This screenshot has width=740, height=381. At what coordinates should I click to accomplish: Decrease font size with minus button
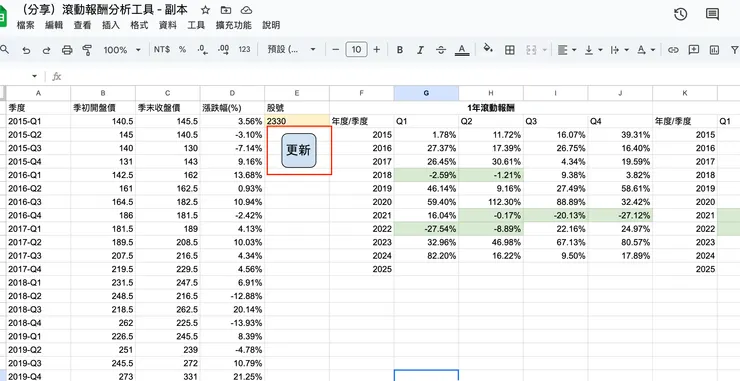pyautogui.click(x=336, y=50)
